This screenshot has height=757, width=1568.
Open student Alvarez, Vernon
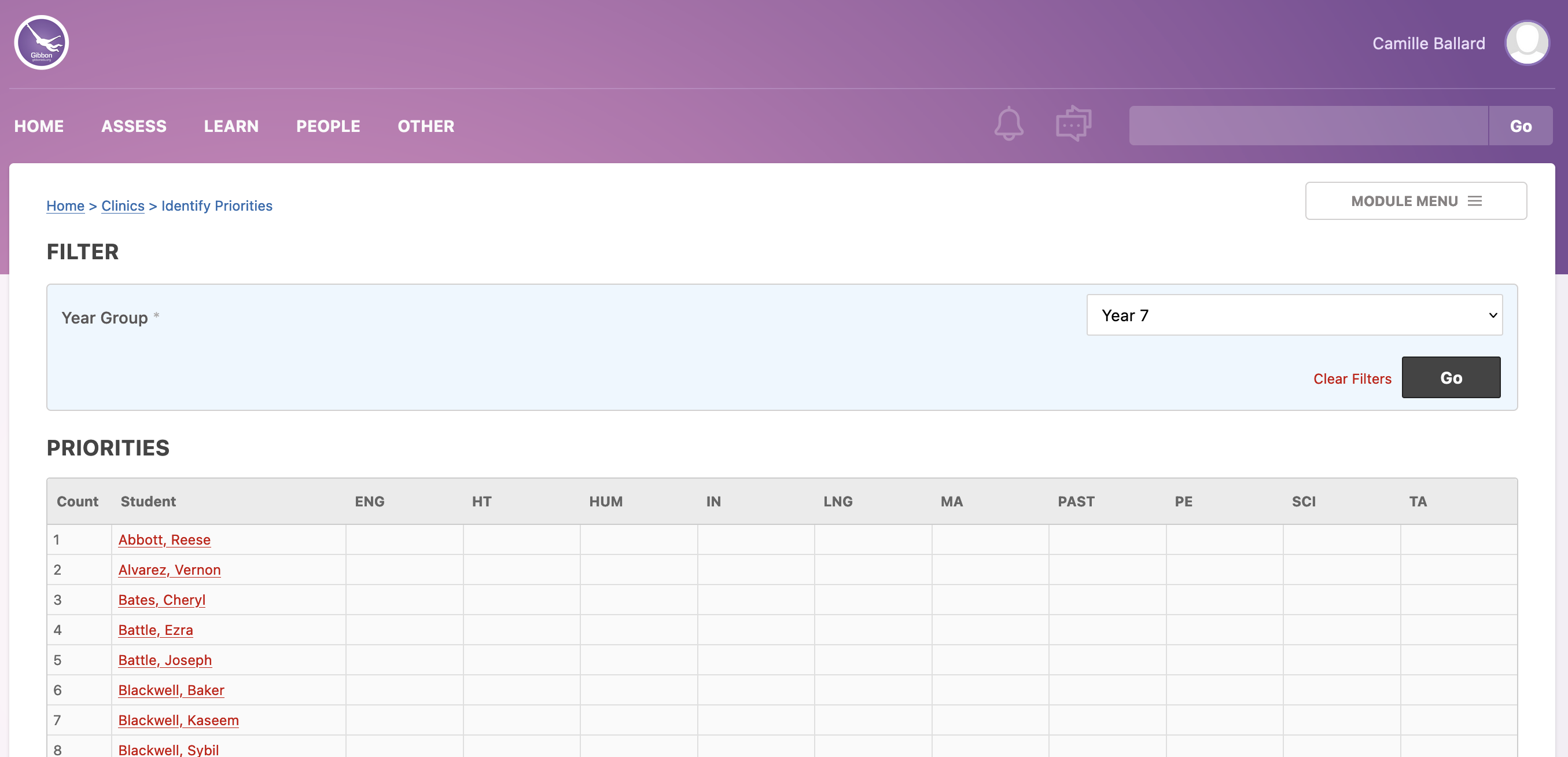click(169, 570)
